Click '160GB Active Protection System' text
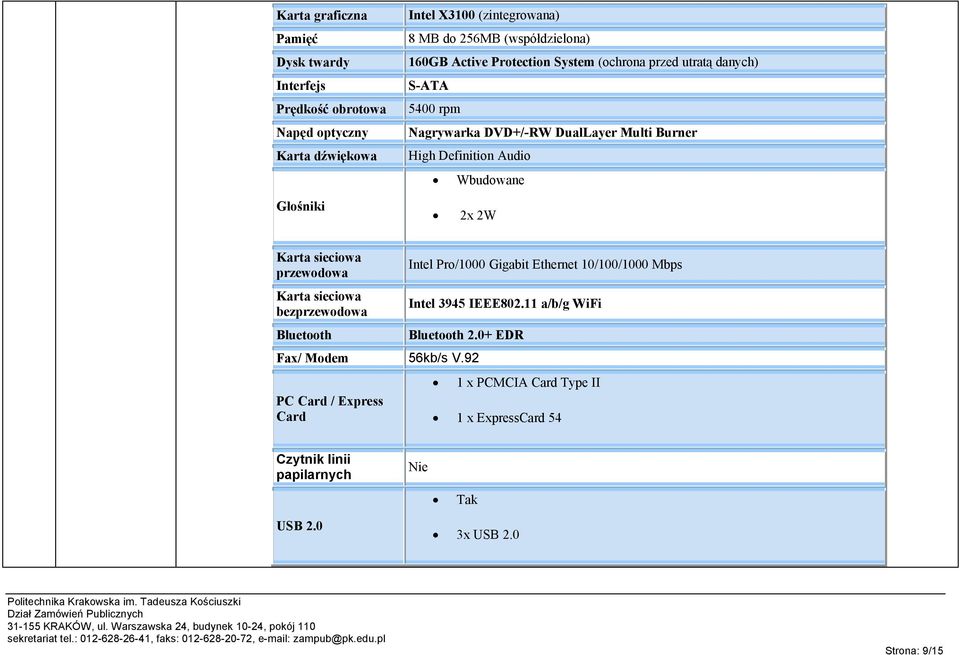This screenshot has height=655, width=960. pos(501,62)
